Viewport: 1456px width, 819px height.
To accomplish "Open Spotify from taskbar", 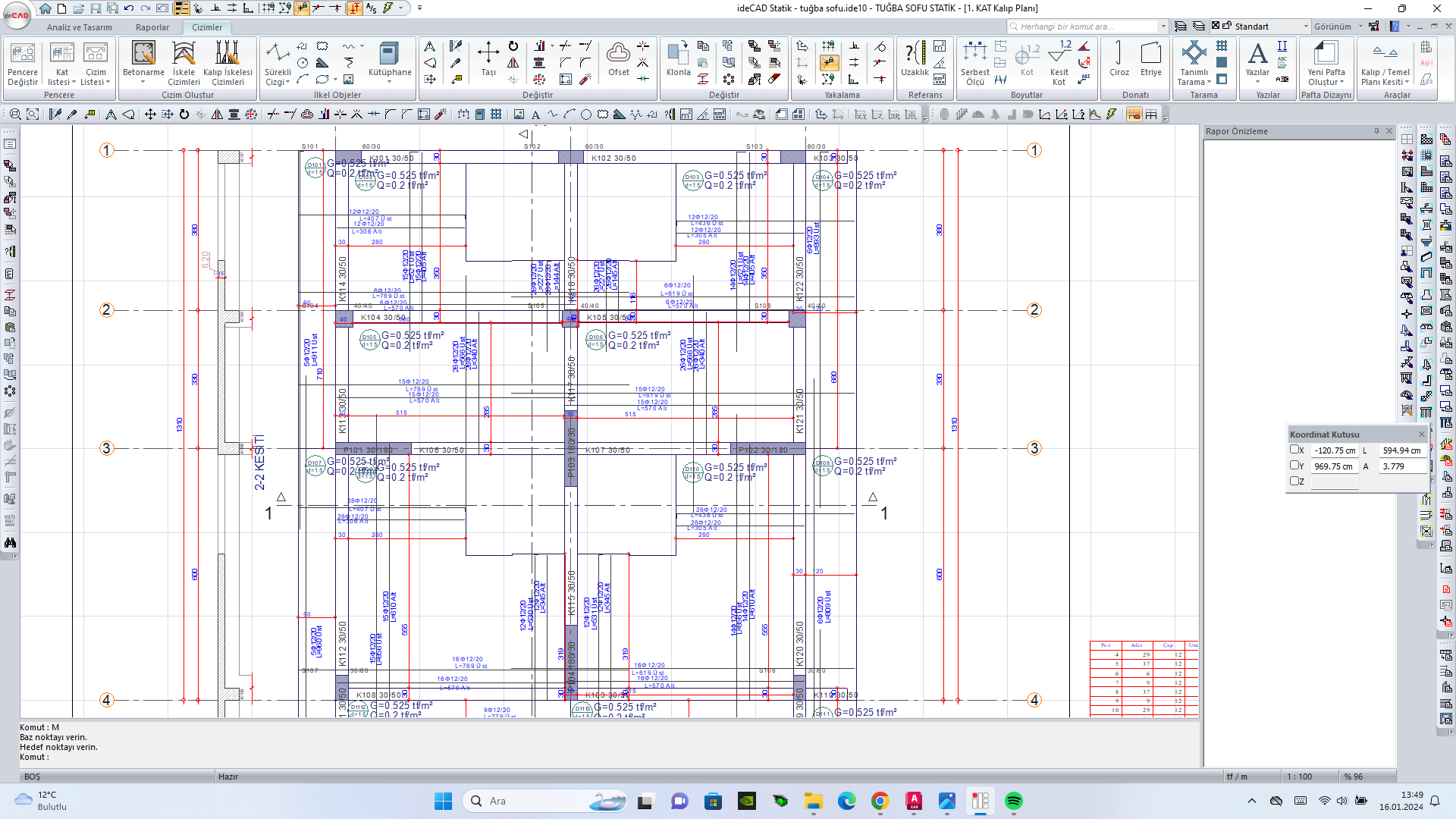I will coord(1014,801).
